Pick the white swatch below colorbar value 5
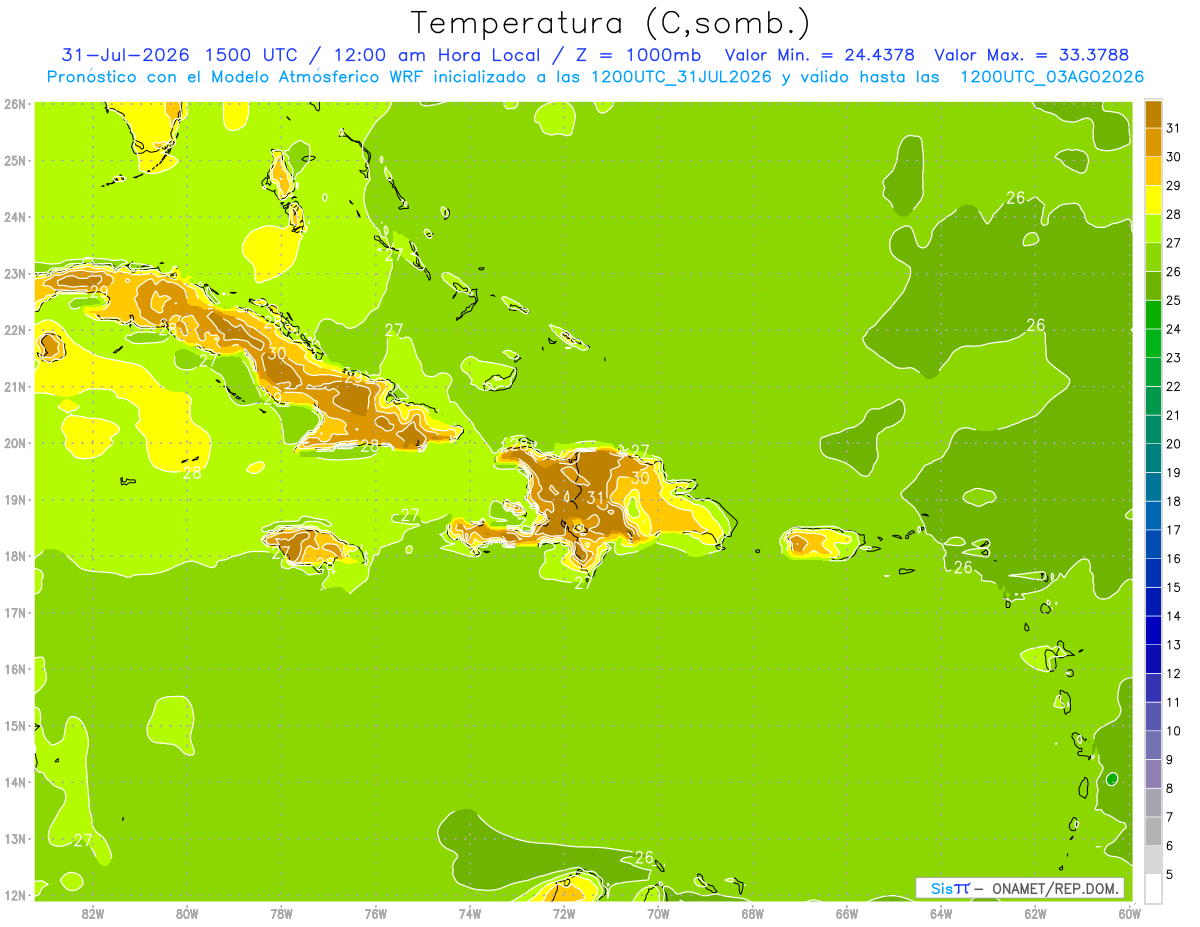Image resolution: width=1200 pixels, height=927 pixels. coord(1153,888)
